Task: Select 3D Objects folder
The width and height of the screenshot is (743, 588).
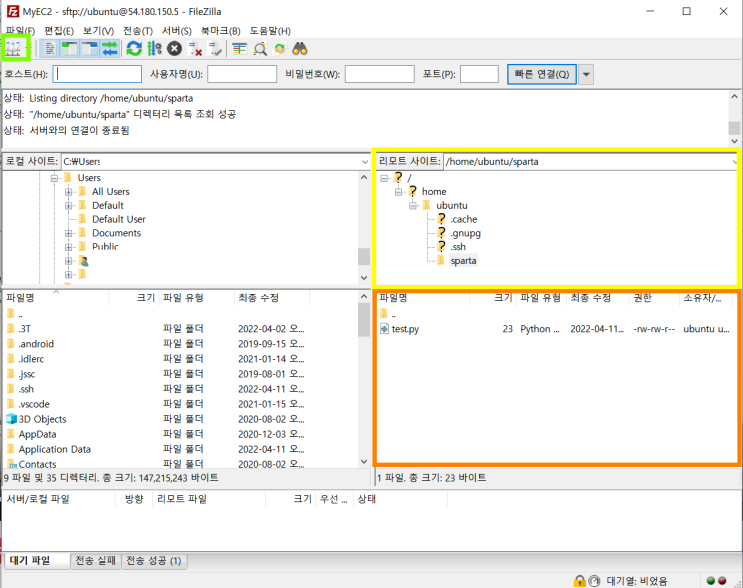Action: (x=42, y=419)
